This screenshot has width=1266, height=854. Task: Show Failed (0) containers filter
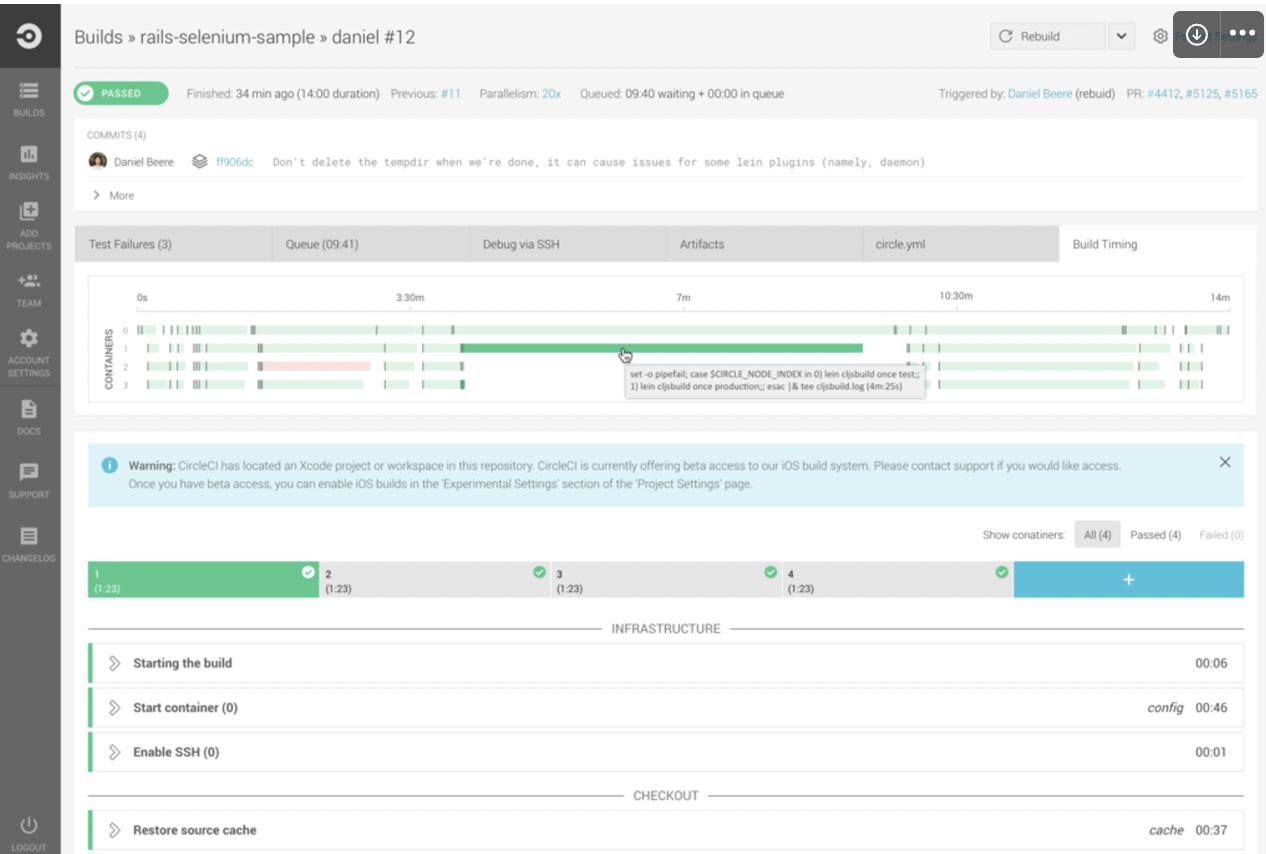pos(1220,535)
